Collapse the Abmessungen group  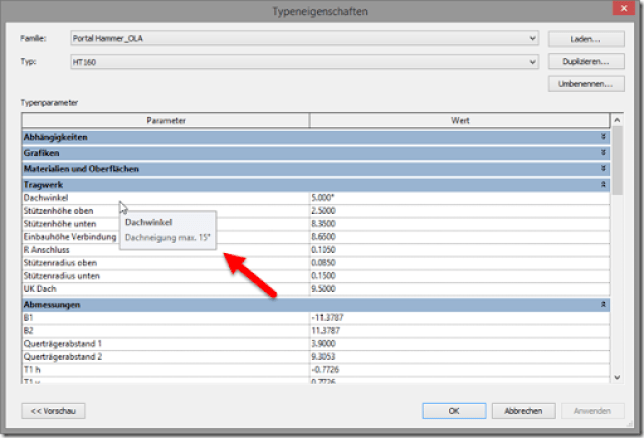click(x=603, y=304)
